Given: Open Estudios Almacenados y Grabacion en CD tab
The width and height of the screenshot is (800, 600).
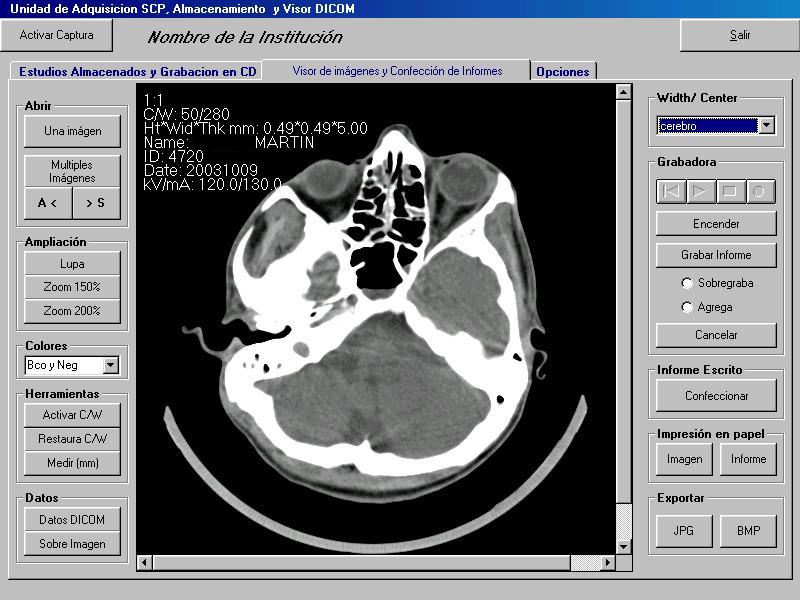Looking at the screenshot, I should point(138,72).
